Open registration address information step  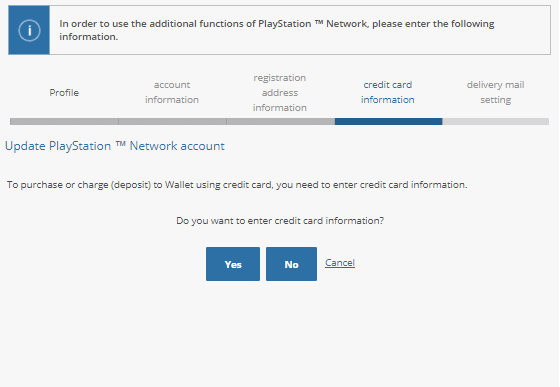coord(280,92)
